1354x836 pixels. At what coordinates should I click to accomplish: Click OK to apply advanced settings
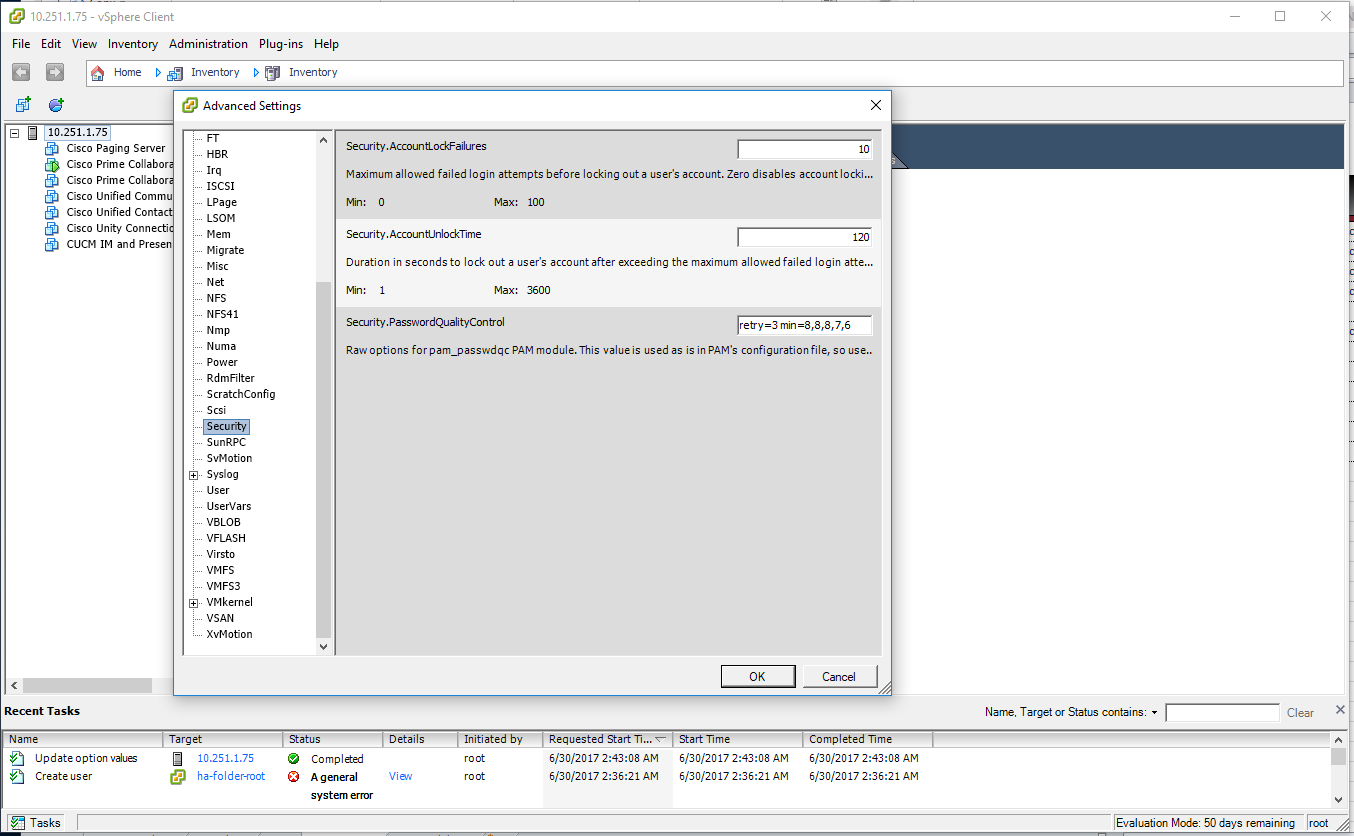pos(757,676)
